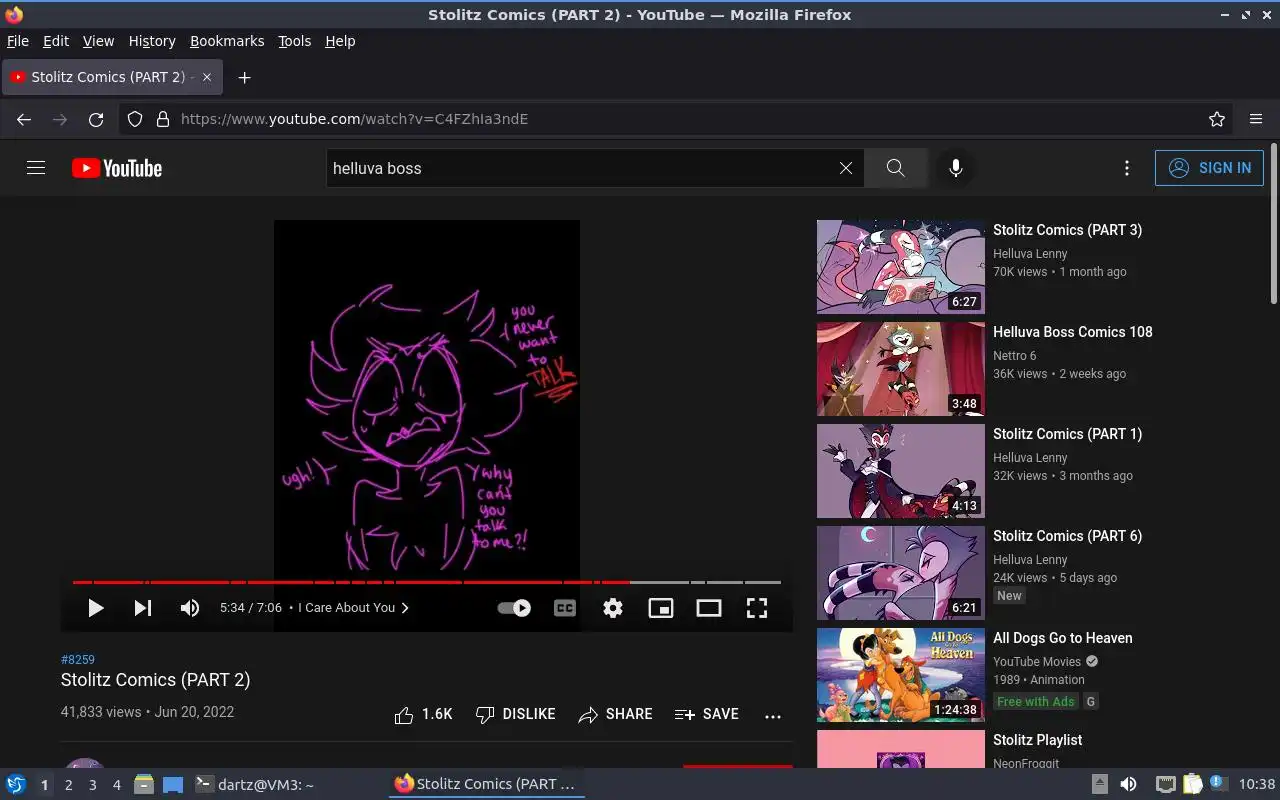Open file manager taskbar icon
The height and width of the screenshot is (800, 1280).
pyautogui.click(x=143, y=784)
